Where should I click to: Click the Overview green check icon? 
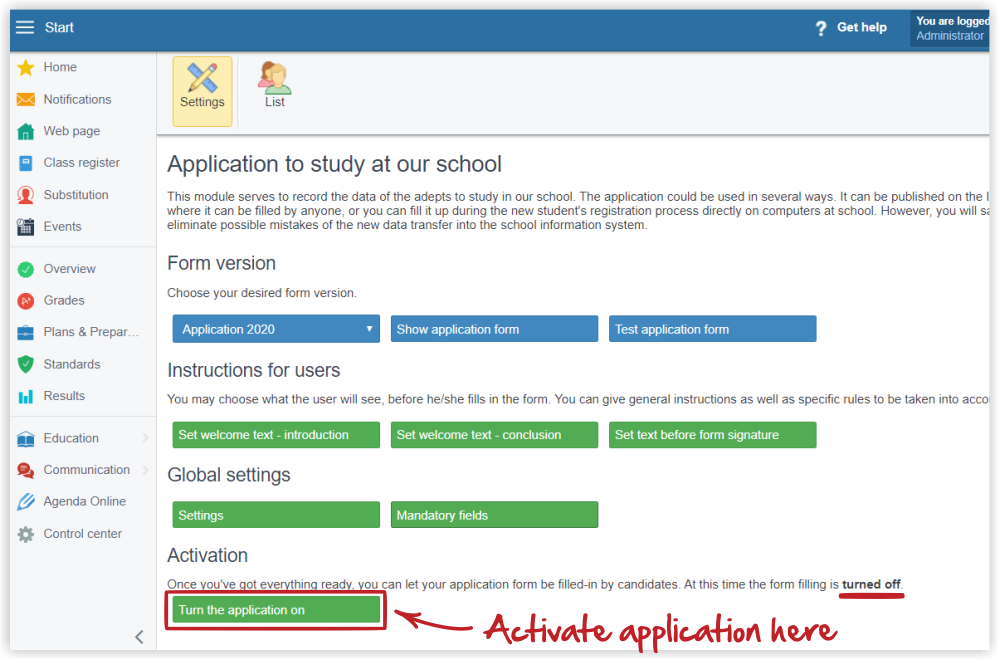[x=25, y=269]
